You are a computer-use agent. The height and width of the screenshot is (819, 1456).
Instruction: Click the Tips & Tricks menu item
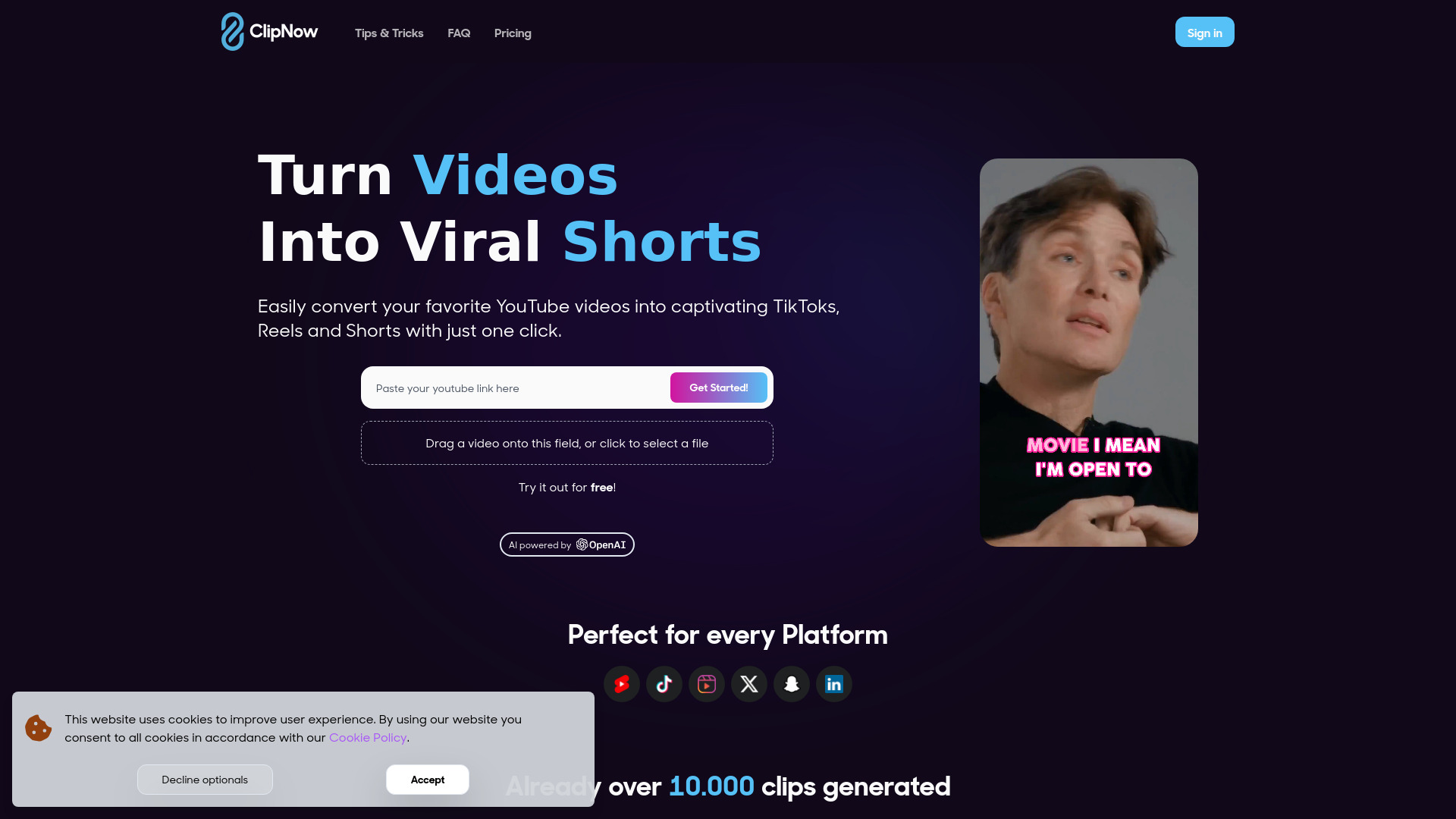tap(389, 32)
